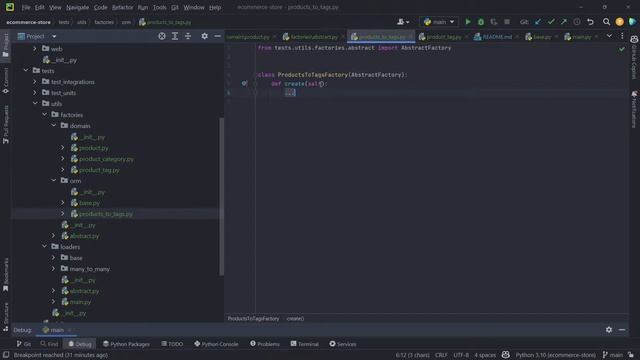Expand many_to_many folder

53,269
